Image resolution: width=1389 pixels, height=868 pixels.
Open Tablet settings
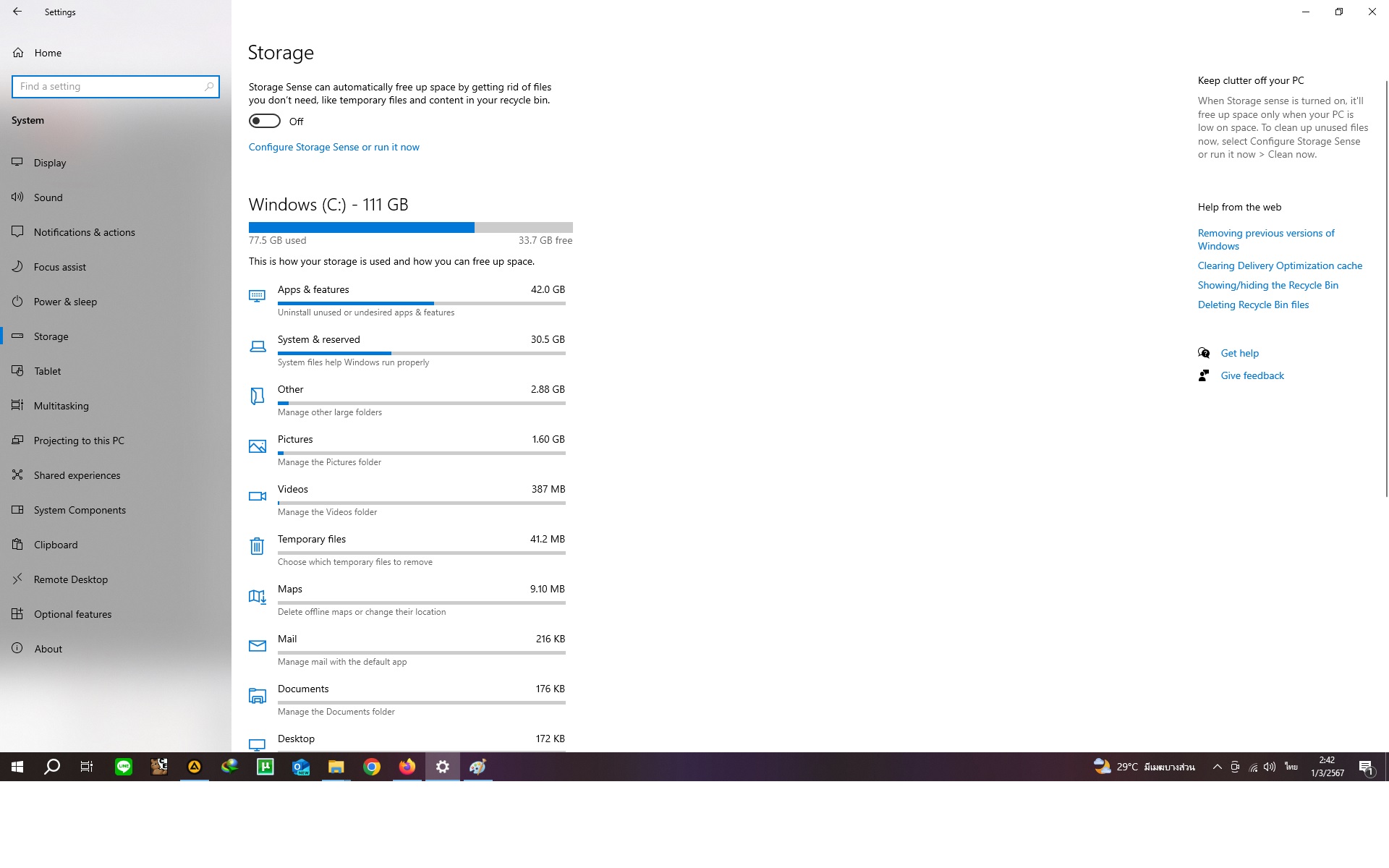[116, 371]
